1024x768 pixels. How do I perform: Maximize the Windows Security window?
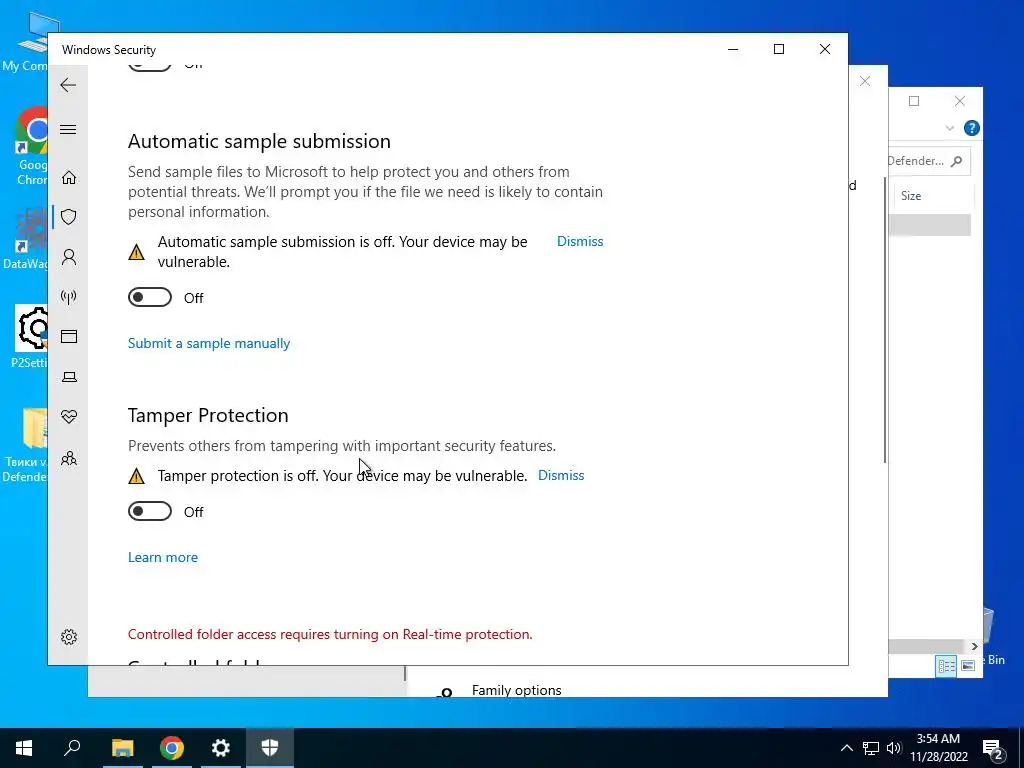778,50
